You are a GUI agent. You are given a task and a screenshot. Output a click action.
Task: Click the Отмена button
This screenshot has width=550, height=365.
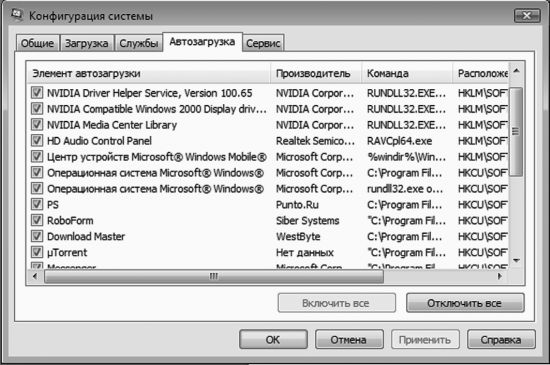(349, 339)
